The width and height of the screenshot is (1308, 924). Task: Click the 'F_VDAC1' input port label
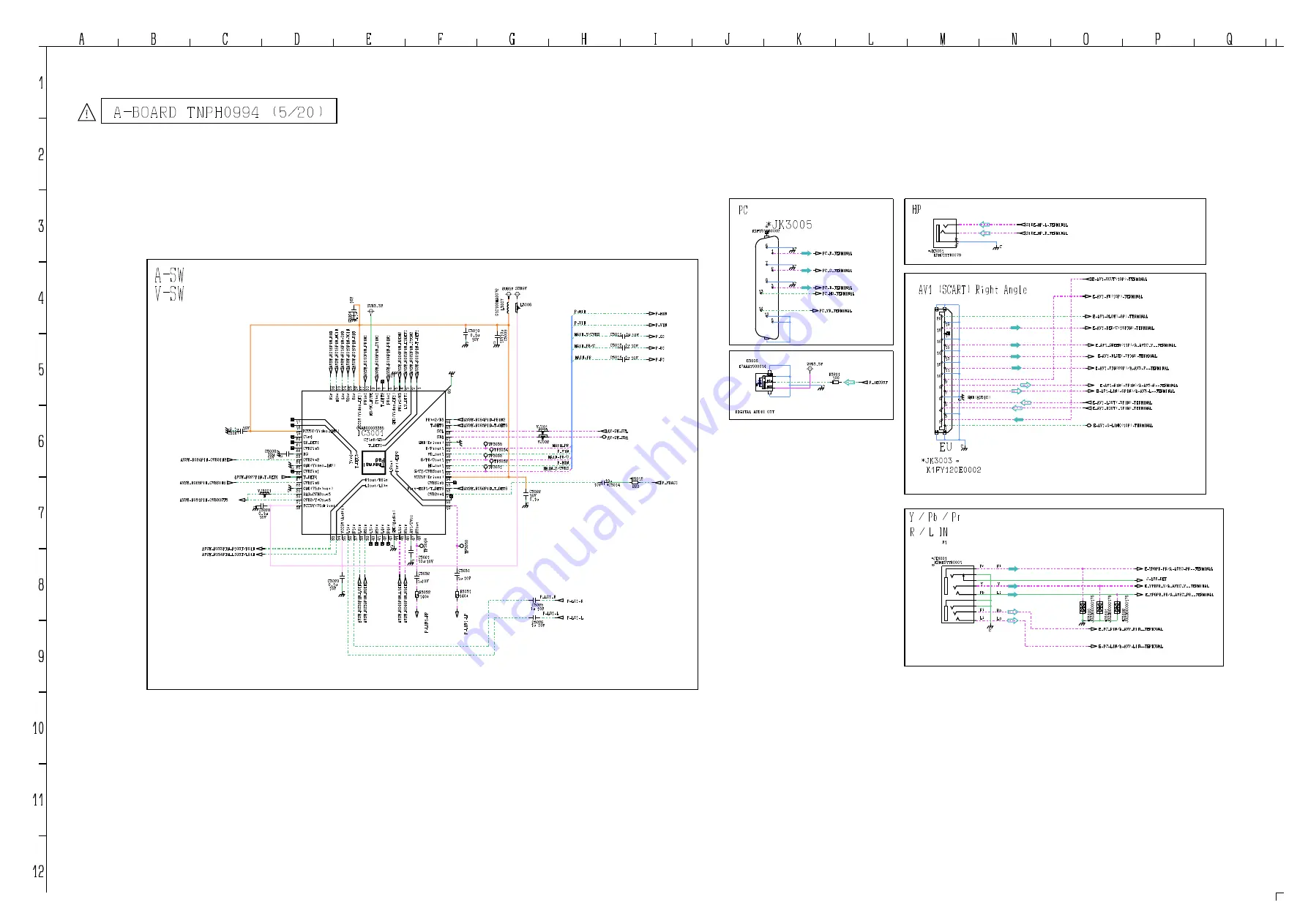pyautogui.click(x=669, y=483)
